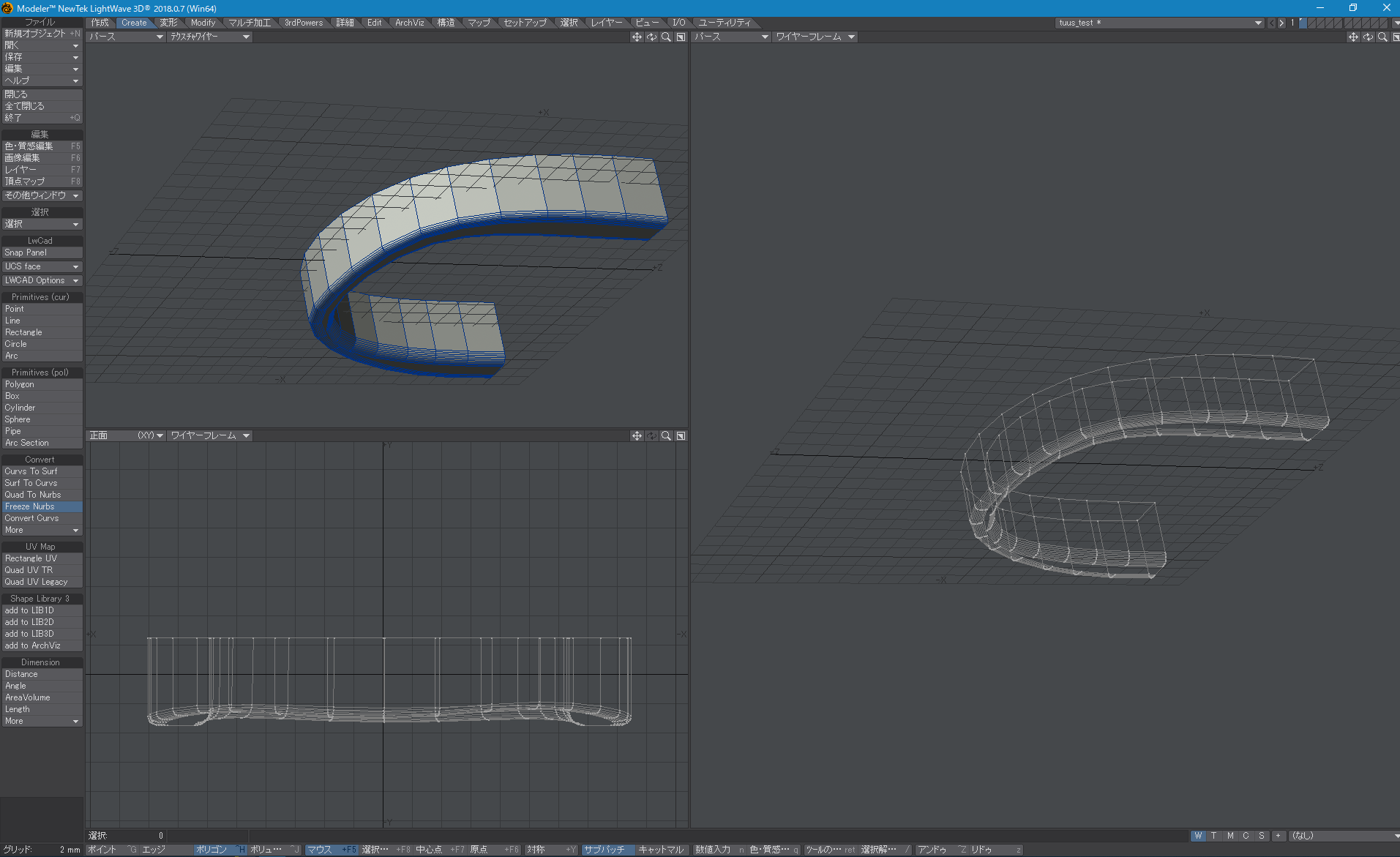Click the Arc Section primitive button

coord(42,443)
